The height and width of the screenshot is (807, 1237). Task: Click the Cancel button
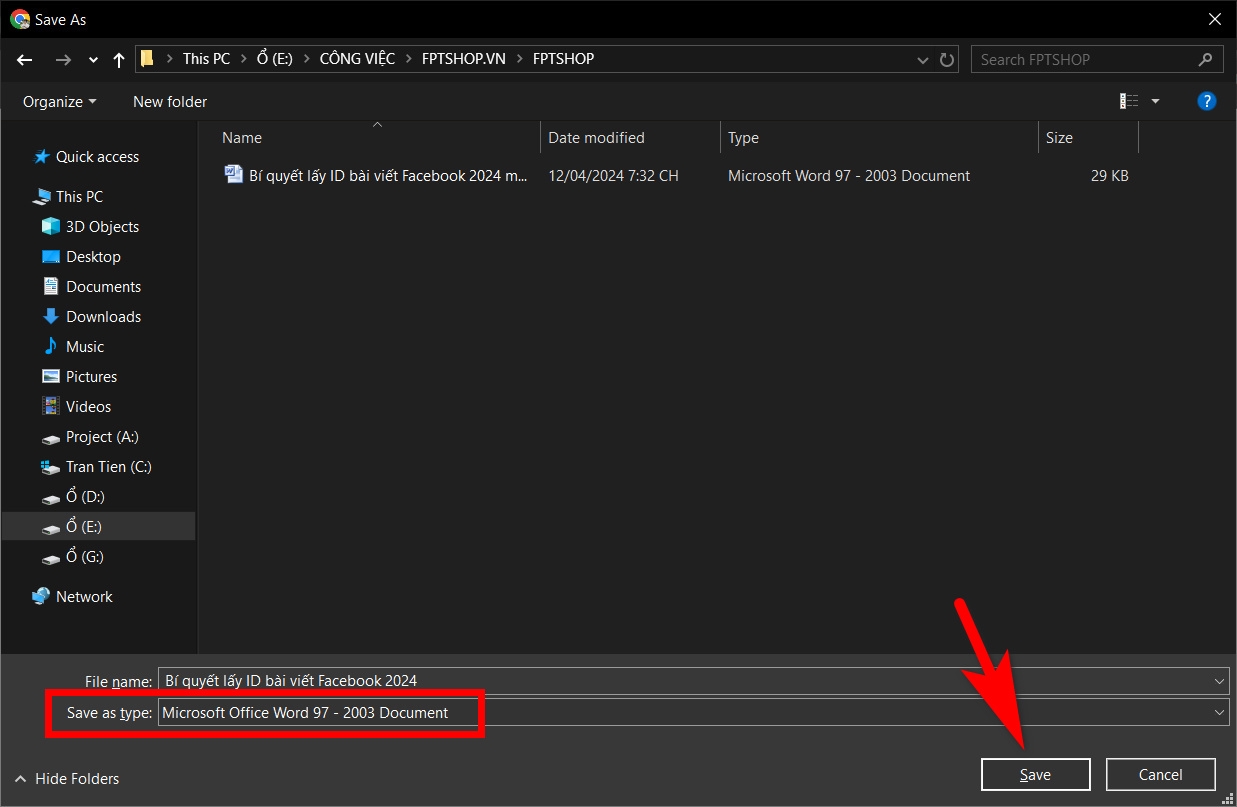(1161, 775)
